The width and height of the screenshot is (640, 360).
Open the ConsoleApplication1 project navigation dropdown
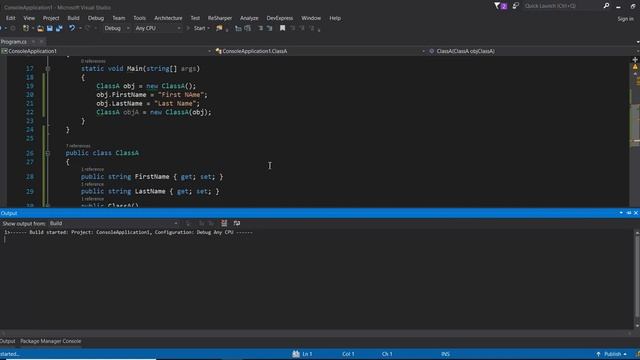point(106,51)
